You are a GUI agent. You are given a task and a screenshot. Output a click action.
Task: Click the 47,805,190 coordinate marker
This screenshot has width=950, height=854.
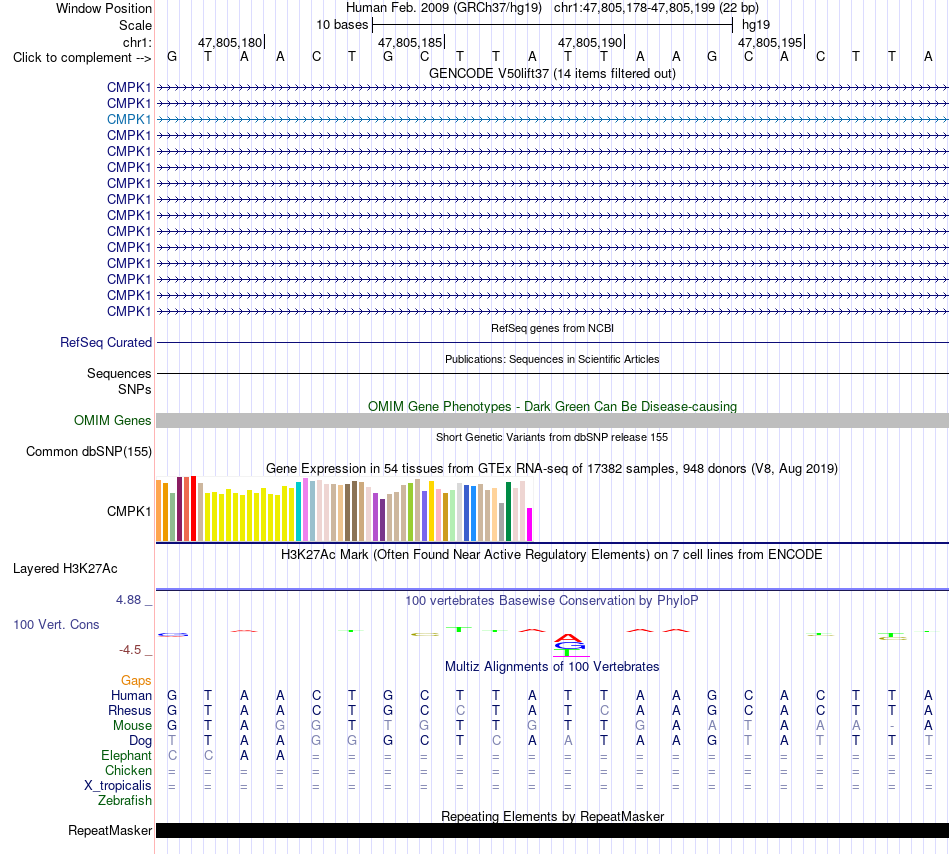pos(590,42)
